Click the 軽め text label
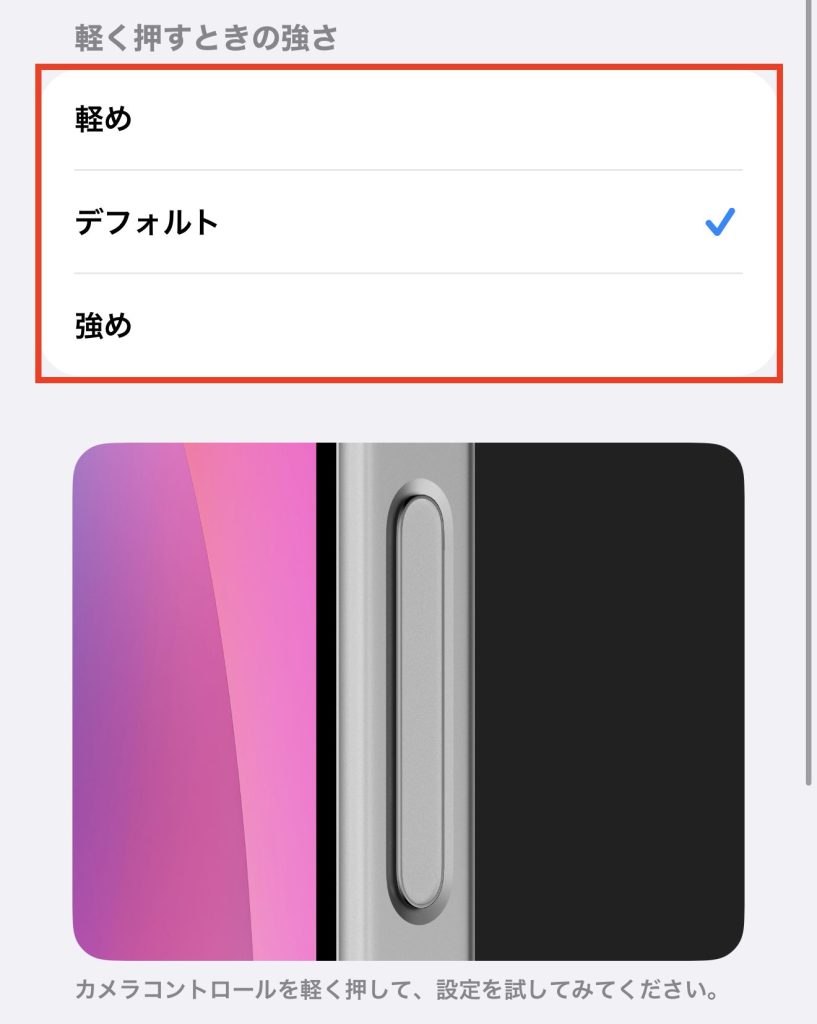 pyautogui.click(x=103, y=120)
